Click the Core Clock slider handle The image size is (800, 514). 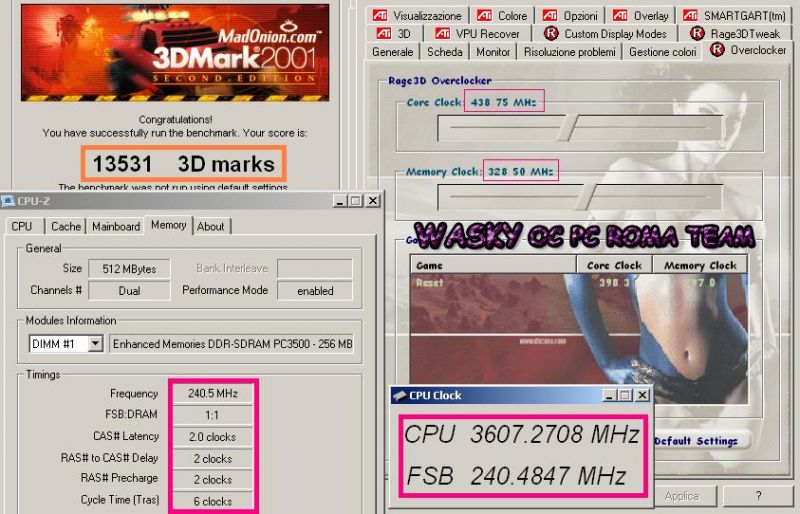567,128
